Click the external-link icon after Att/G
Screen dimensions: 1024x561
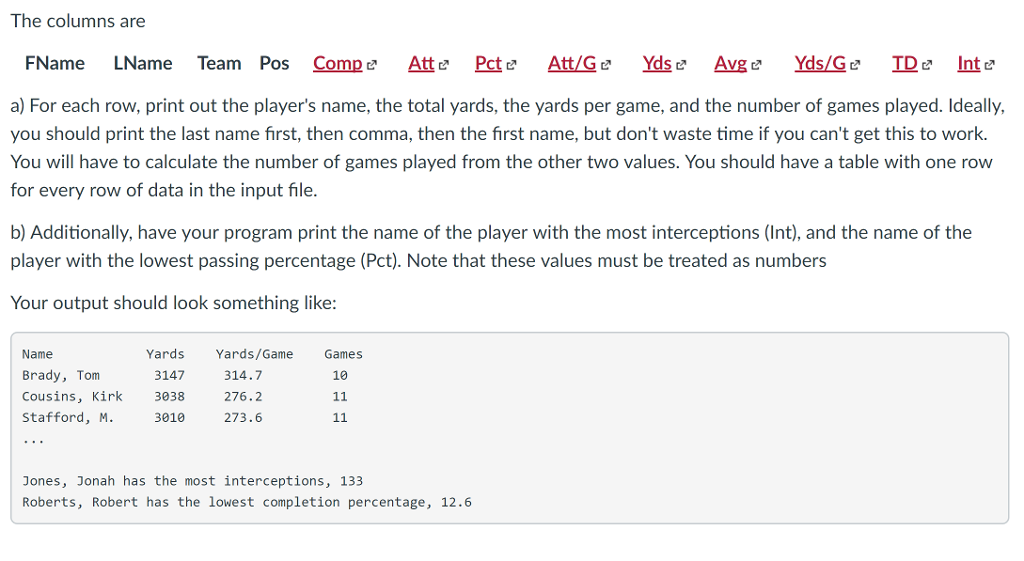[605, 65]
